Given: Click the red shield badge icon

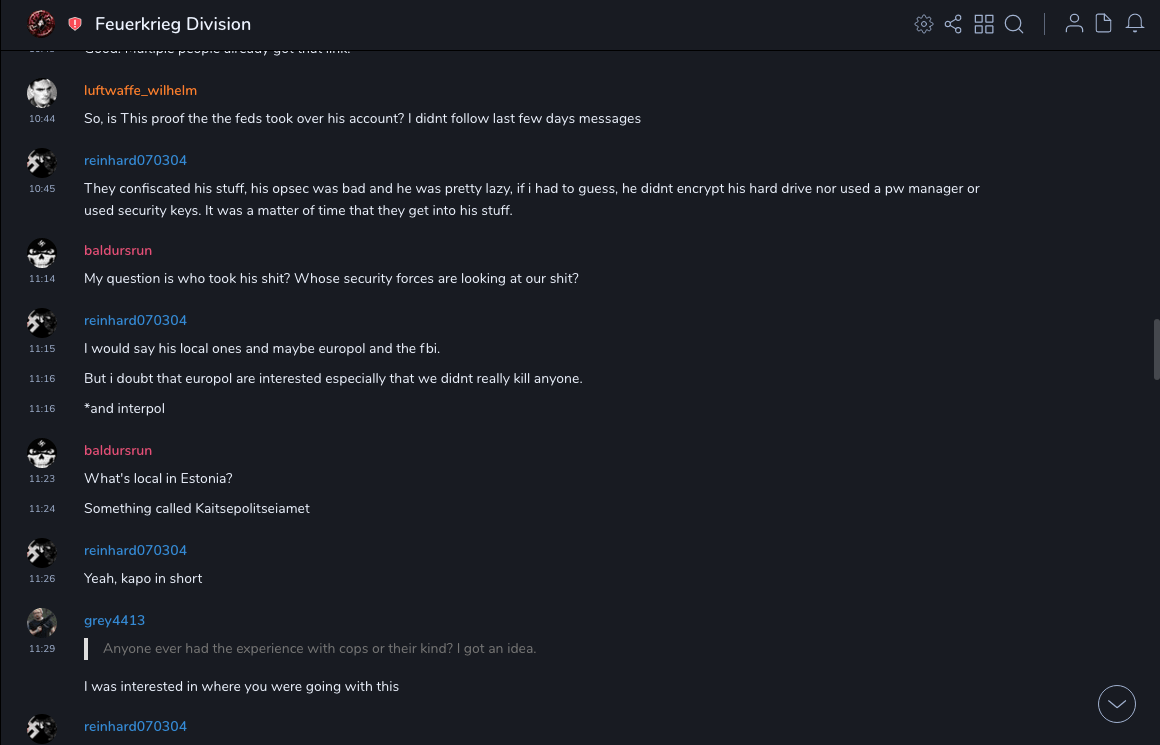Looking at the screenshot, I should tap(75, 24).
